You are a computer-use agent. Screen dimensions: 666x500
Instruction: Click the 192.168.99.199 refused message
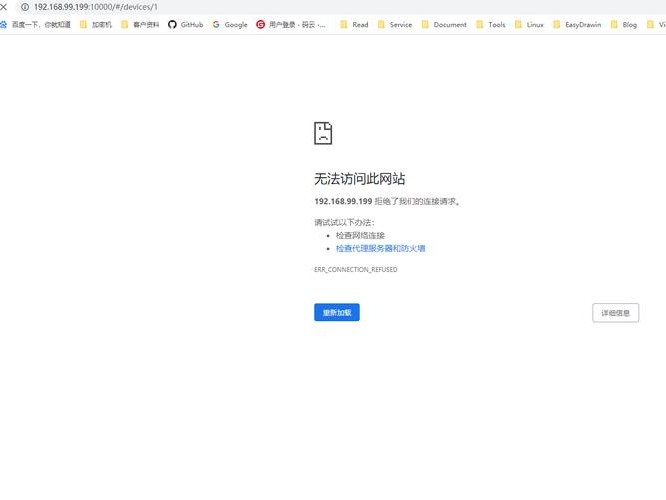pyautogui.click(x=387, y=201)
